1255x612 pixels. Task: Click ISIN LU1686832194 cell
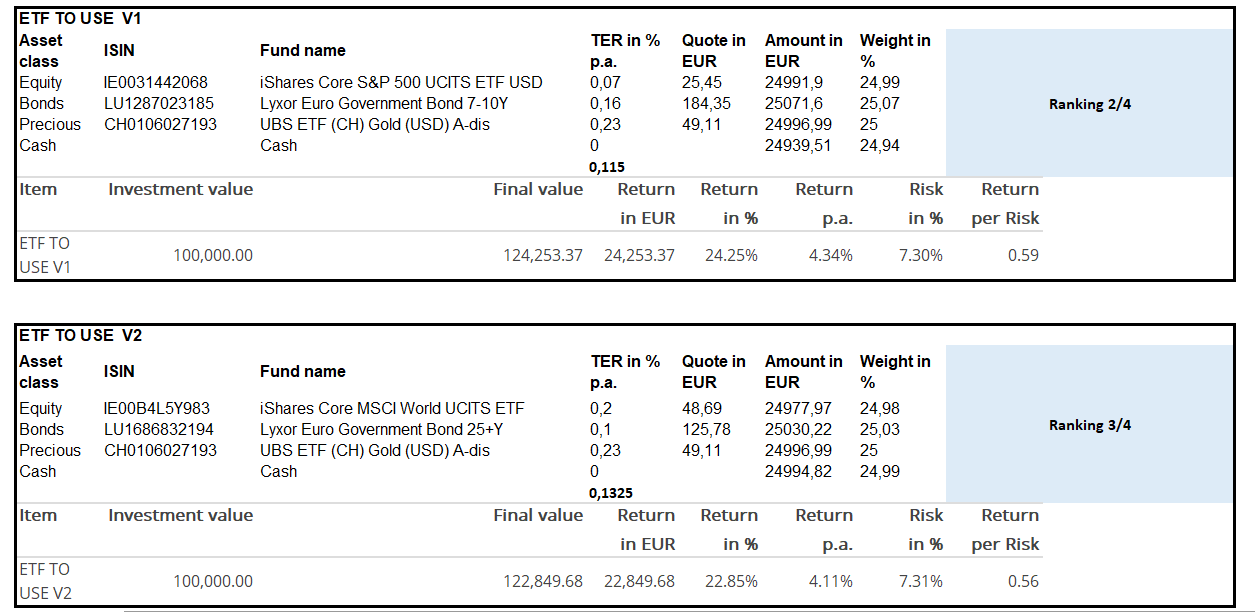tap(157, 429)
